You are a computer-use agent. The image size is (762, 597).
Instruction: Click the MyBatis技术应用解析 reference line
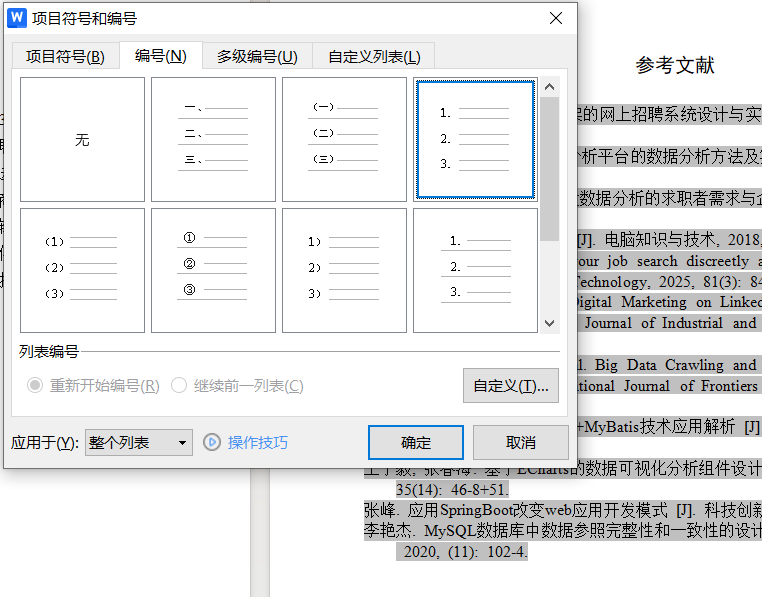(x=669, y=427)
